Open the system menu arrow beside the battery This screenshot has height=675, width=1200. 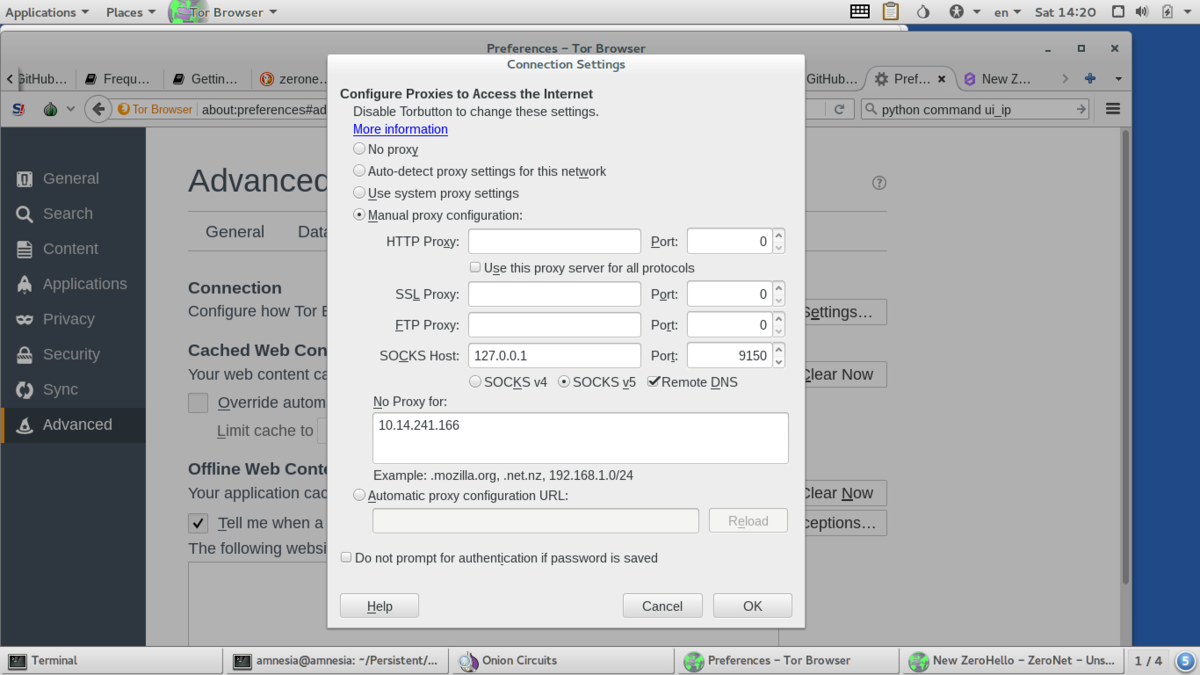1185,12
